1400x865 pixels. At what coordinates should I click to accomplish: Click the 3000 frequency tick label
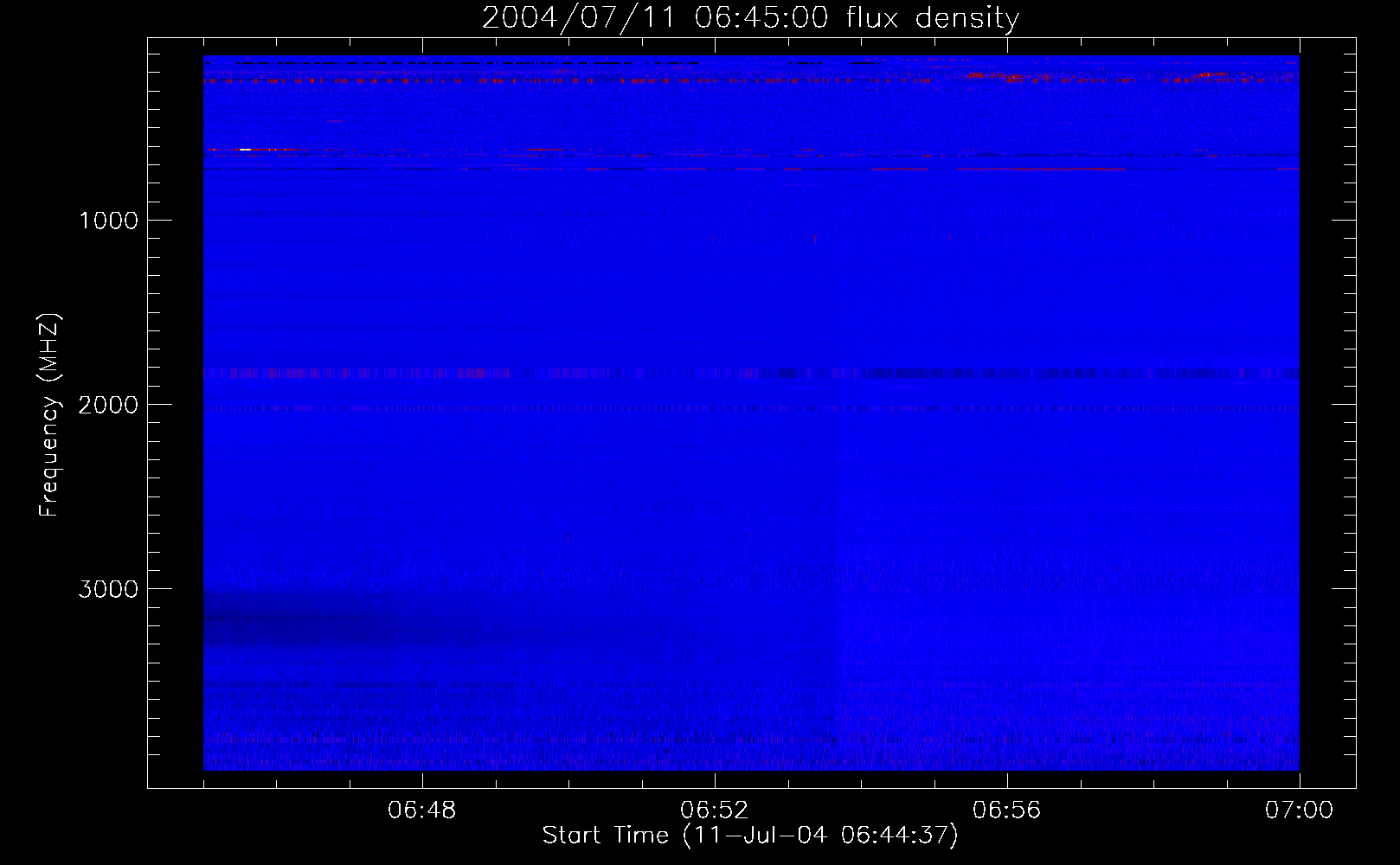109,589
